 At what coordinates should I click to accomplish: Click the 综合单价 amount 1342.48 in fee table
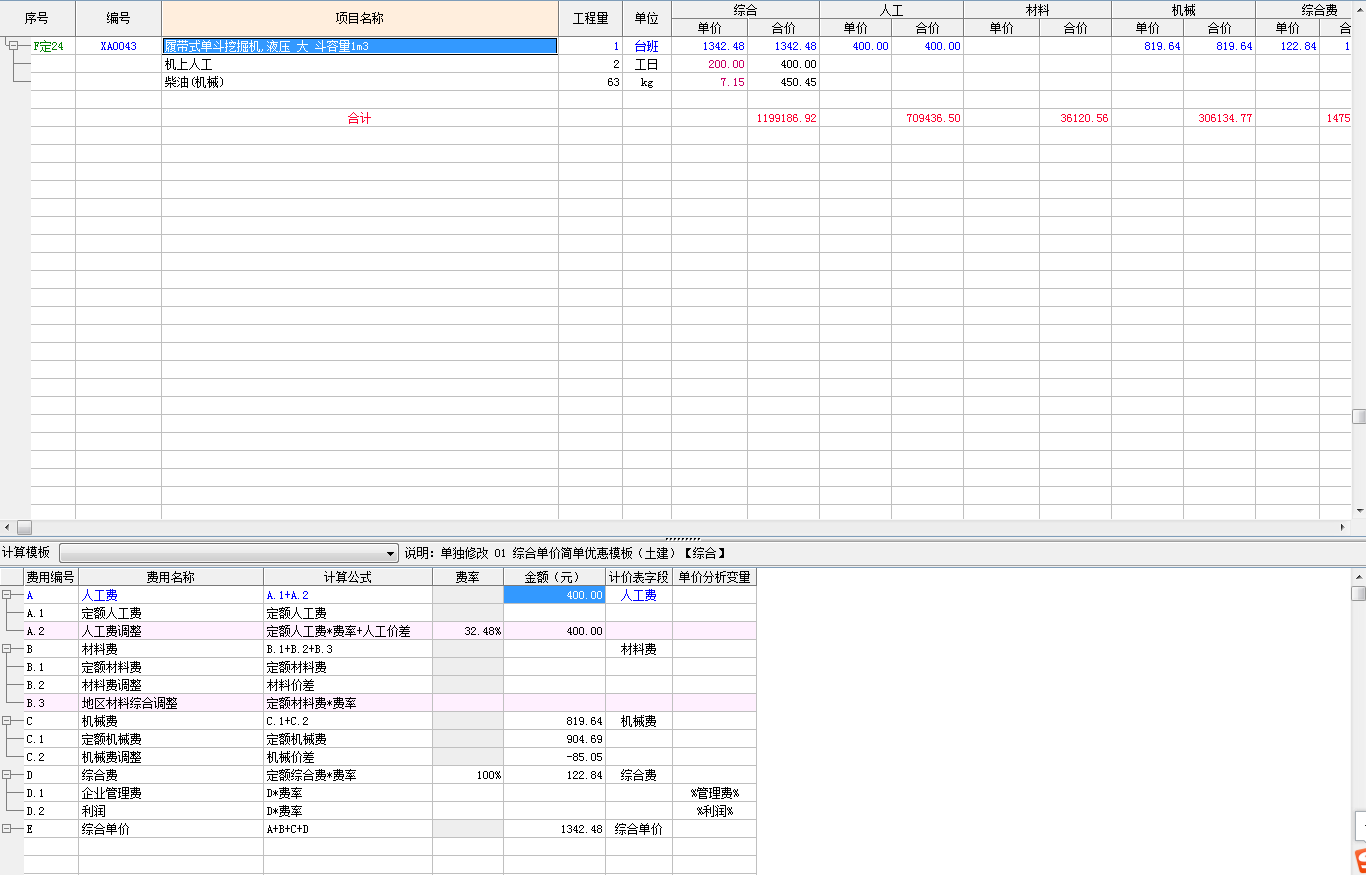(554, 829)
